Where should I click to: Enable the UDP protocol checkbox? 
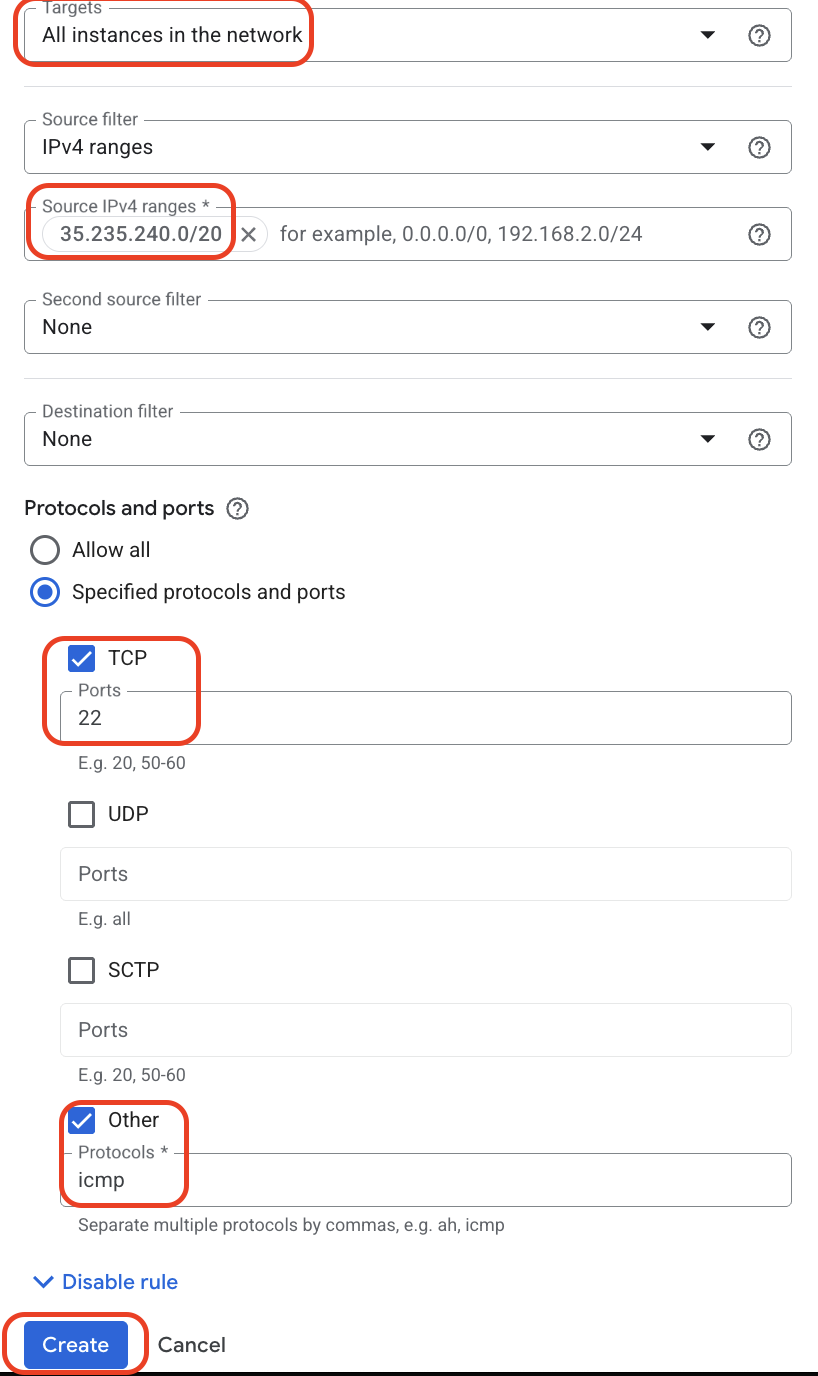(x=81, y=814)
